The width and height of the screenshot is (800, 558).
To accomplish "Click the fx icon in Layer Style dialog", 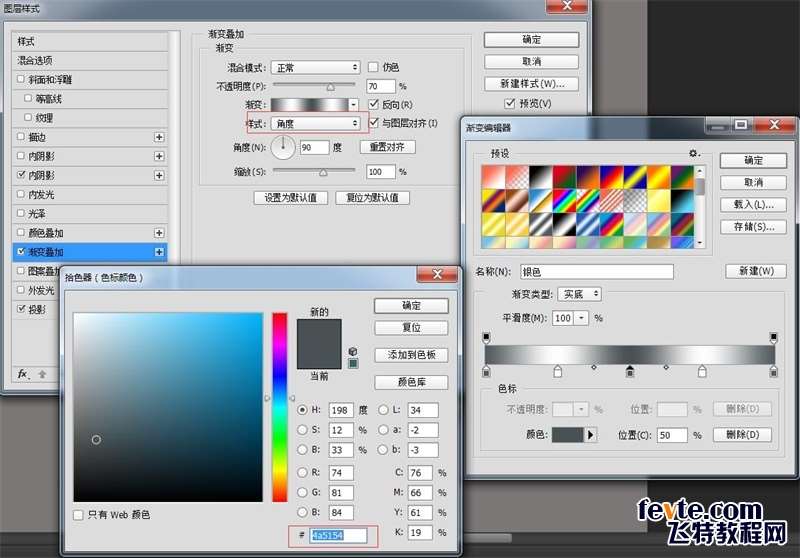I will point(23,374).
